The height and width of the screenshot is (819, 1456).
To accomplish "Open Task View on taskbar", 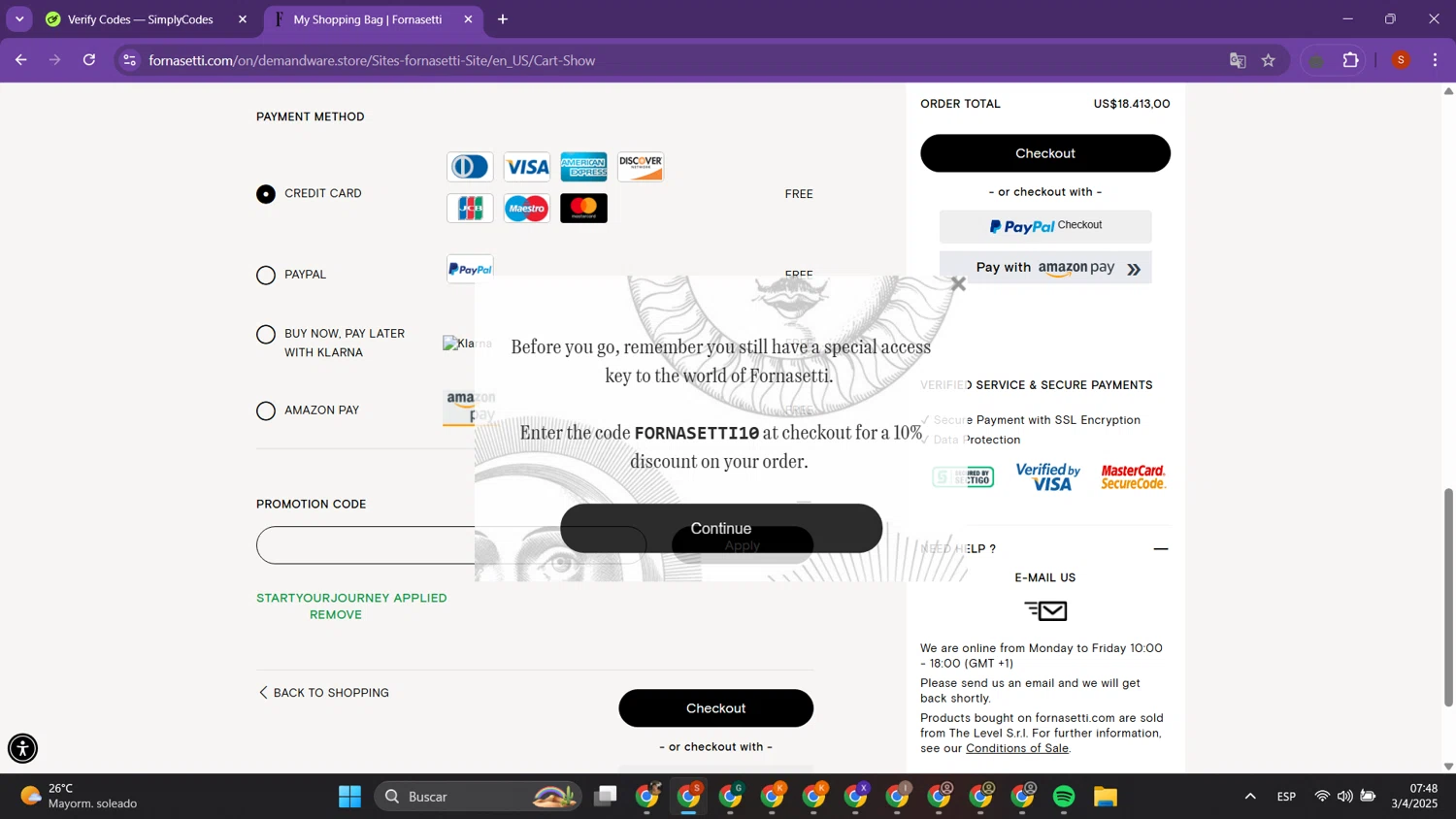I will click(606, 797).
